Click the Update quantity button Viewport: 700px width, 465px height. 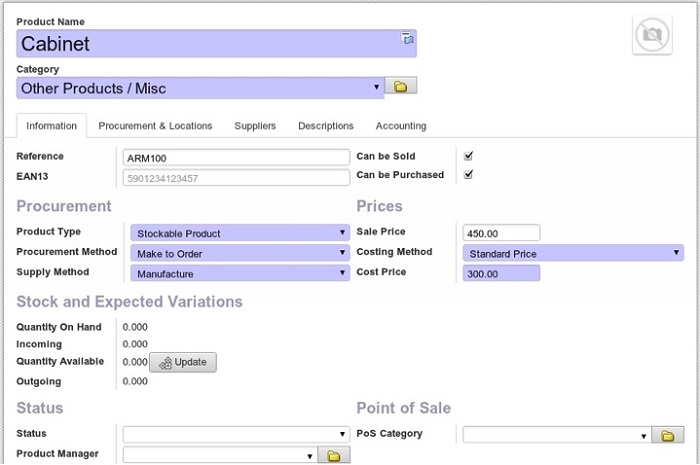183,362
